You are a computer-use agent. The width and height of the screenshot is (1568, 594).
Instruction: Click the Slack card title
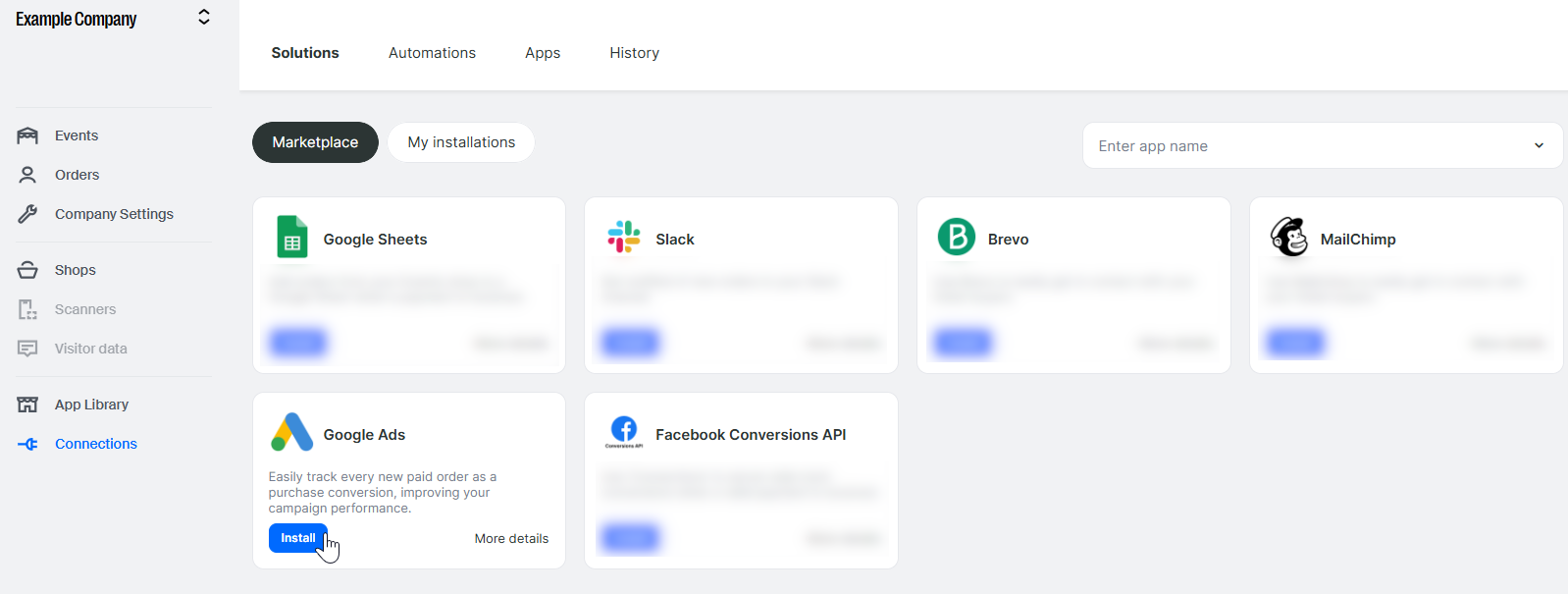pos(675,240)
